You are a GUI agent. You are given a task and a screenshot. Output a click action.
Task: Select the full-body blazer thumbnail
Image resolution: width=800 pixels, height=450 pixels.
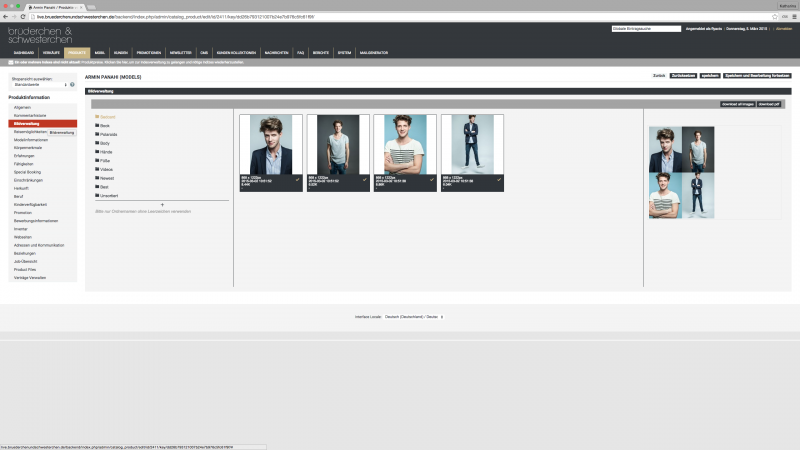(x=472, y=144)
